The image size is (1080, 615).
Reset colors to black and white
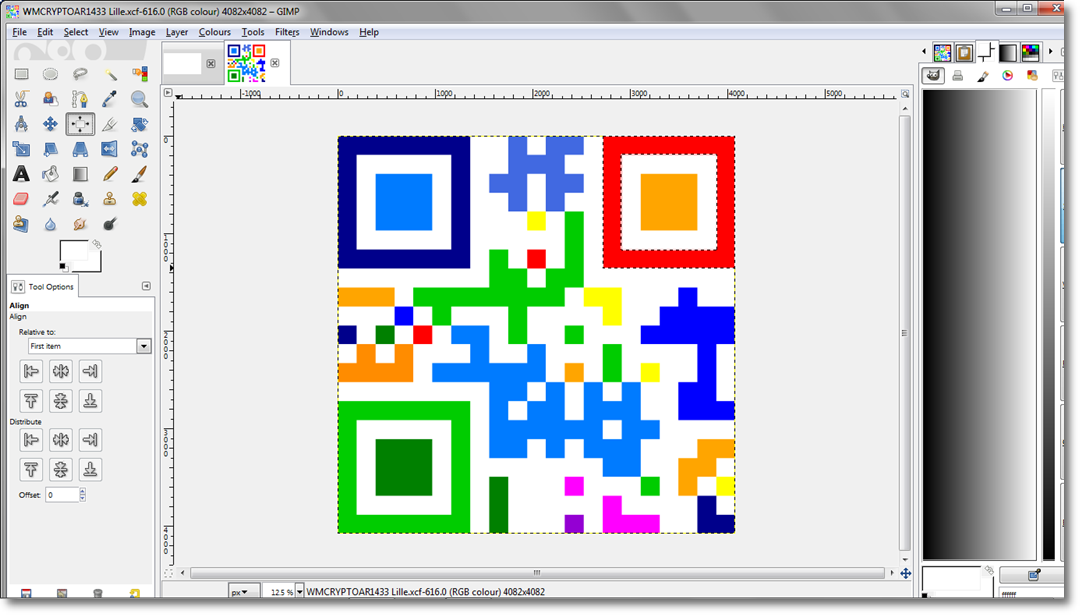tap(63, 267)
